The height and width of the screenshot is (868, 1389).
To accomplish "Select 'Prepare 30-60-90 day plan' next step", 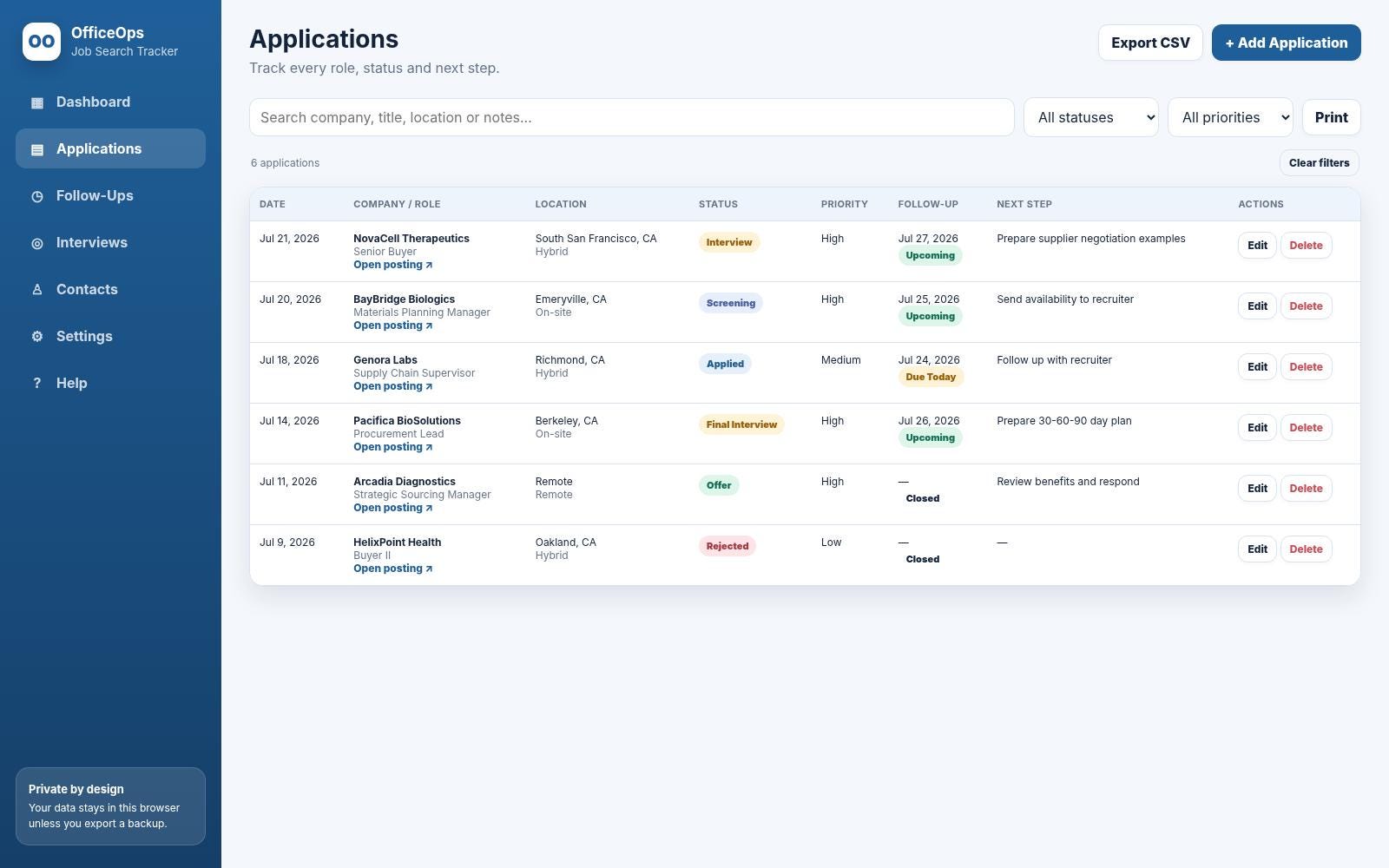I will tap(1063, 421).
